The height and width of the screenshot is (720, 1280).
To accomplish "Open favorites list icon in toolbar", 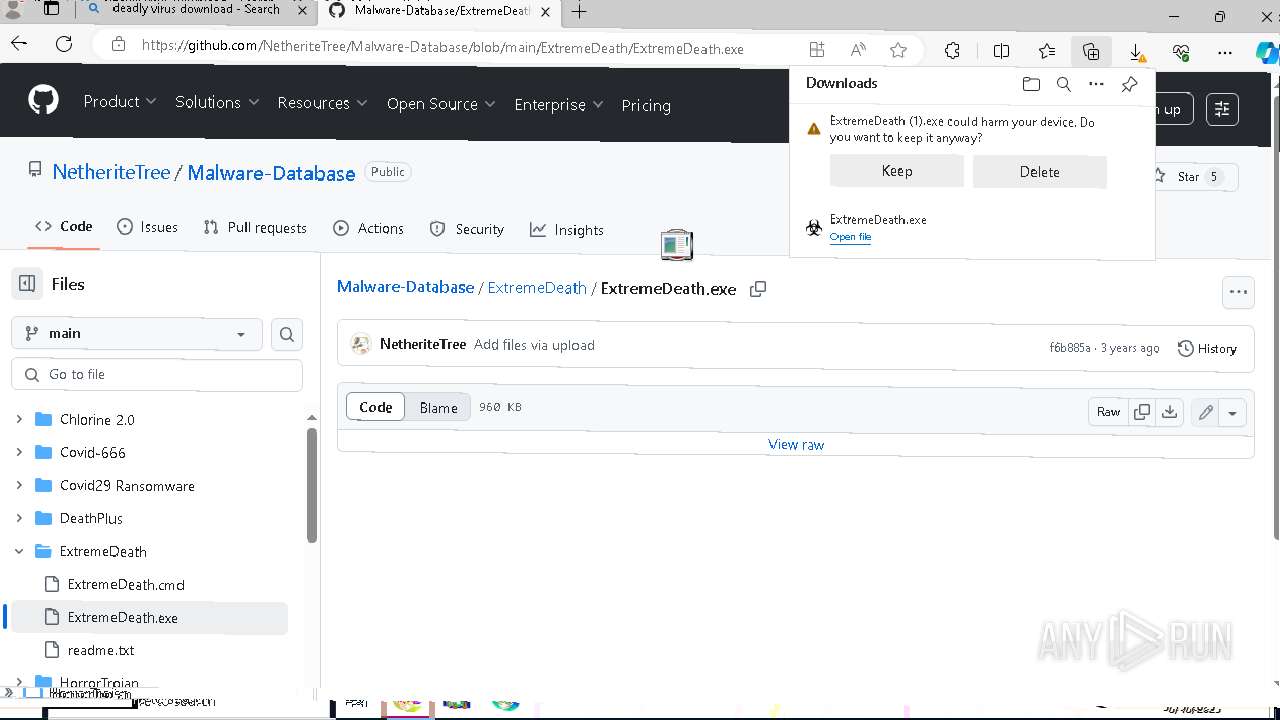I will 1046,51.
